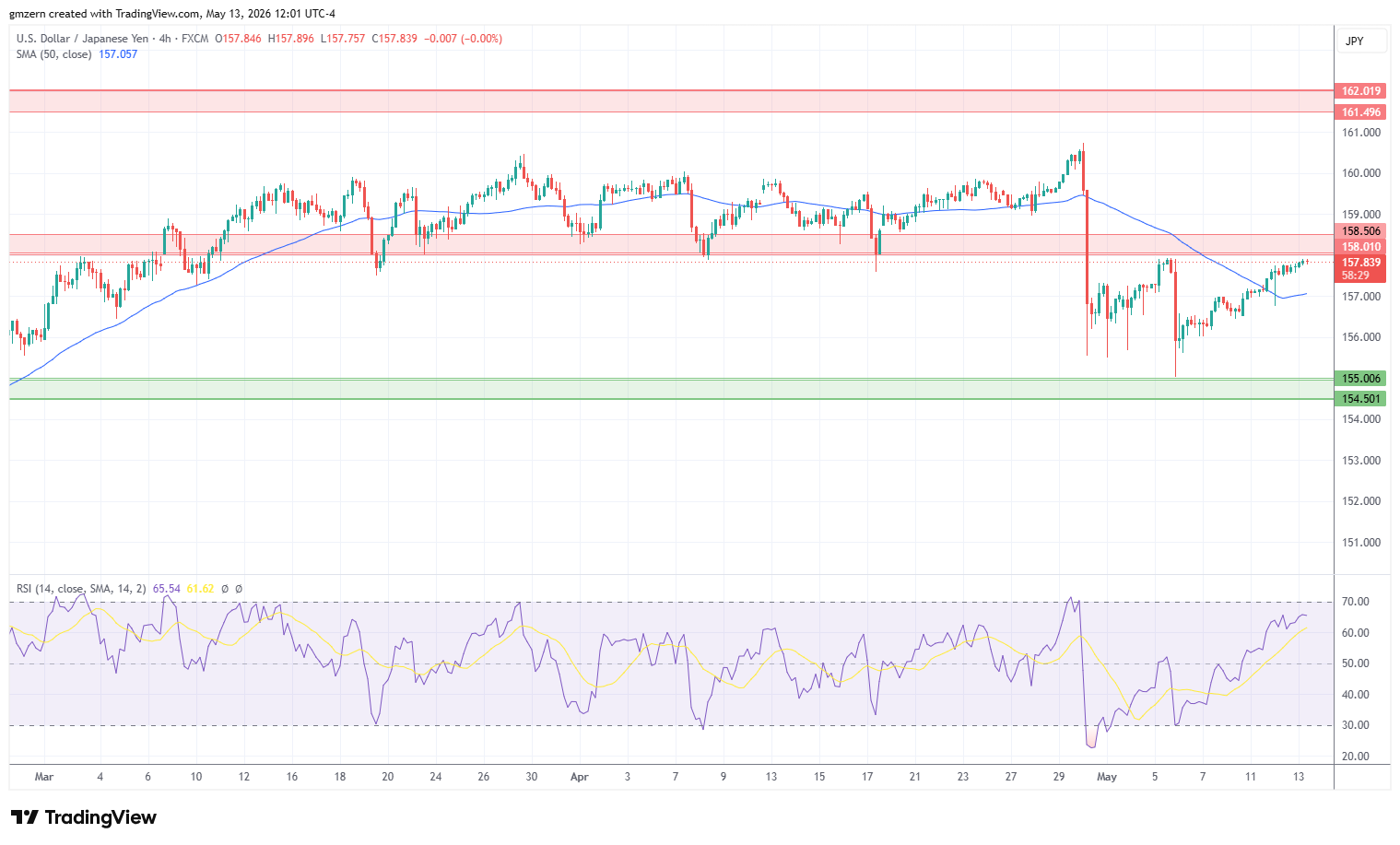Click the U.S. Dollar / Japanese Yen symbol title

click(x=82, y=39)
